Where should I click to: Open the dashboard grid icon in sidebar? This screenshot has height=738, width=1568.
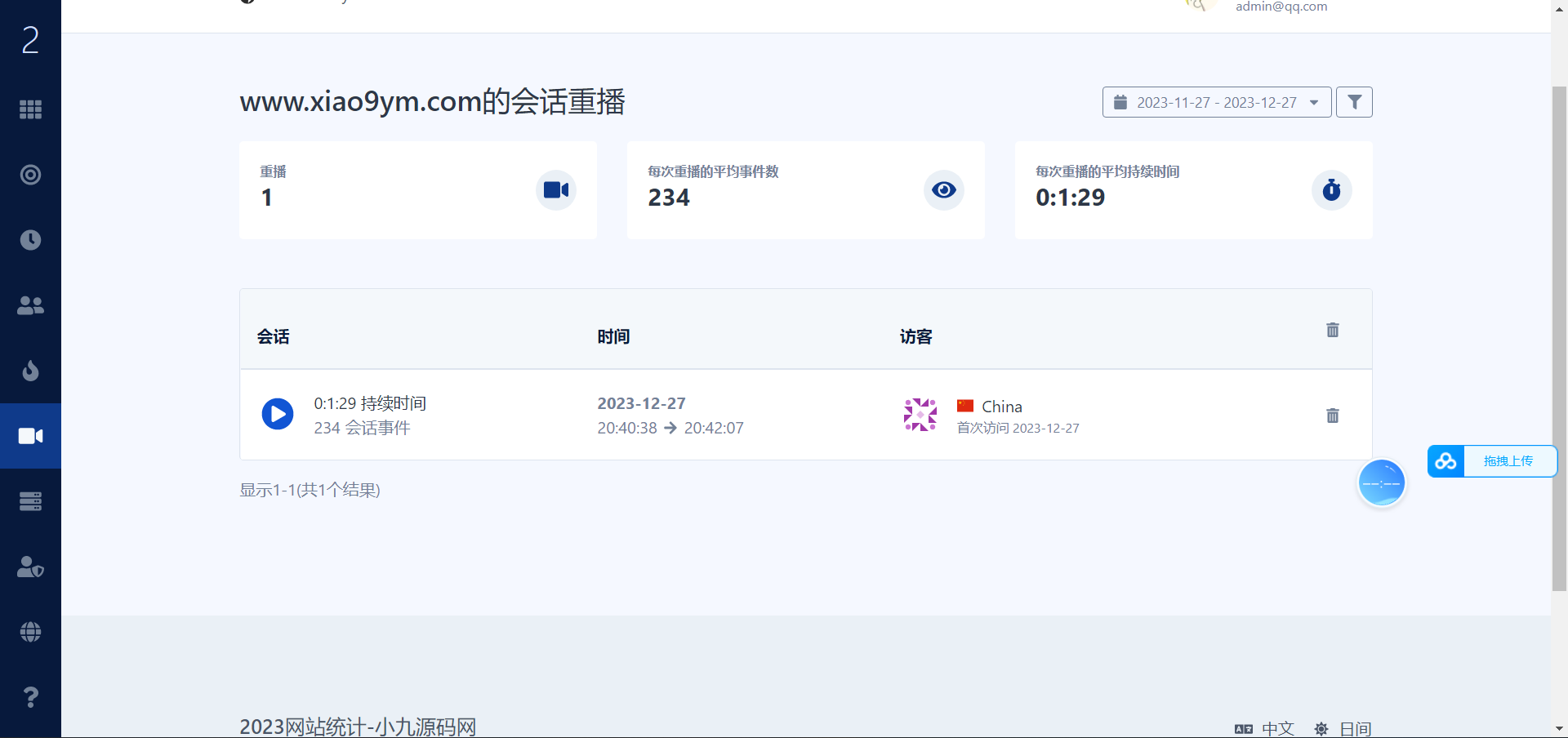coord(30,109)
